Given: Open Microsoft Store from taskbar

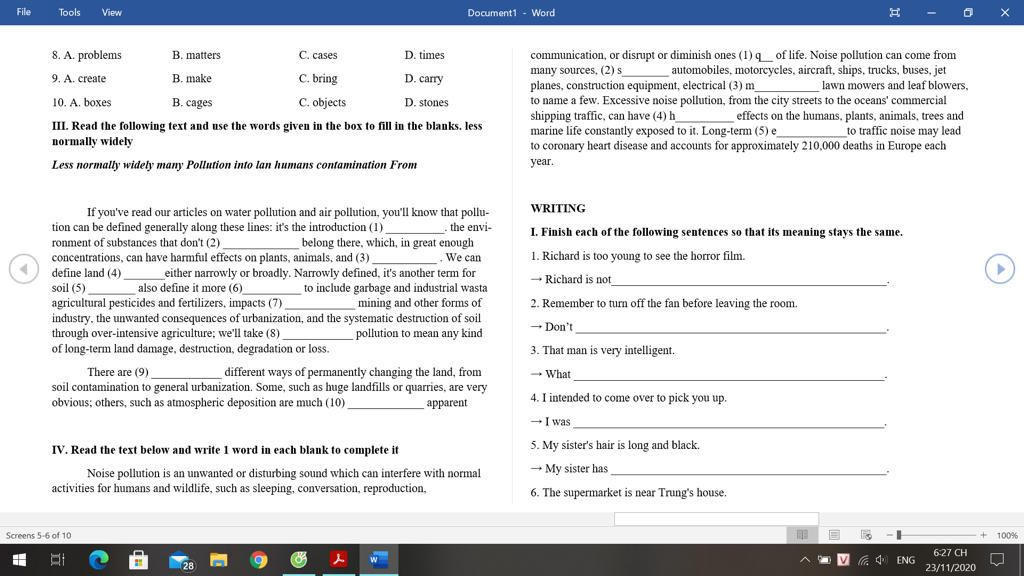Looking at the screenshot, I should 138,560.
